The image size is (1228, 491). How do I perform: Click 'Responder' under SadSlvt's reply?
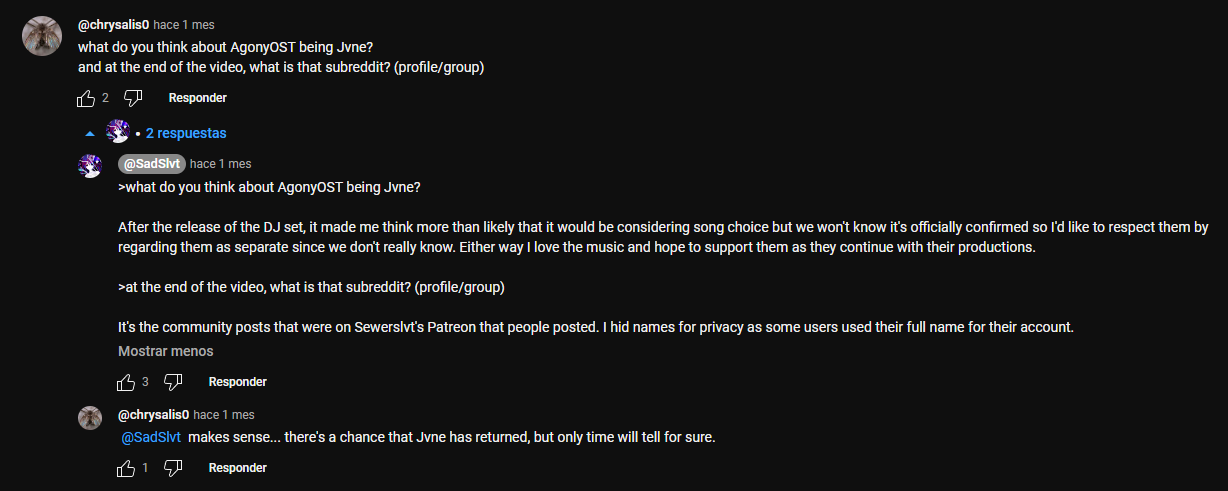point(237,382)
